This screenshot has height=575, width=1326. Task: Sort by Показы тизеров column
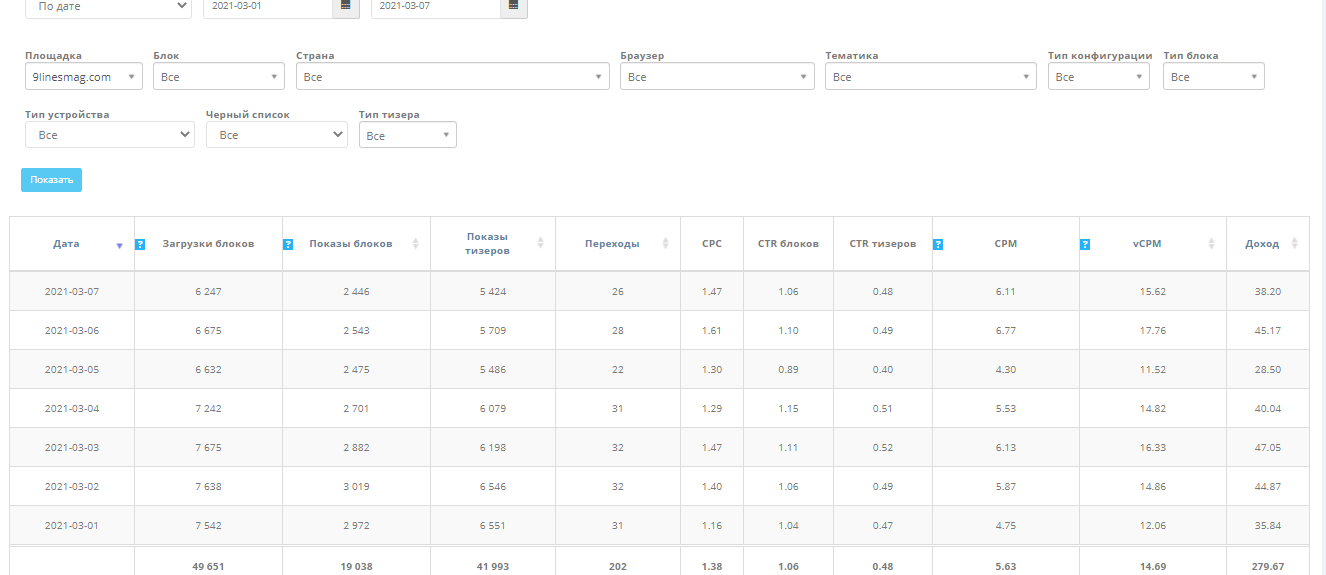[x=541, y=243]
